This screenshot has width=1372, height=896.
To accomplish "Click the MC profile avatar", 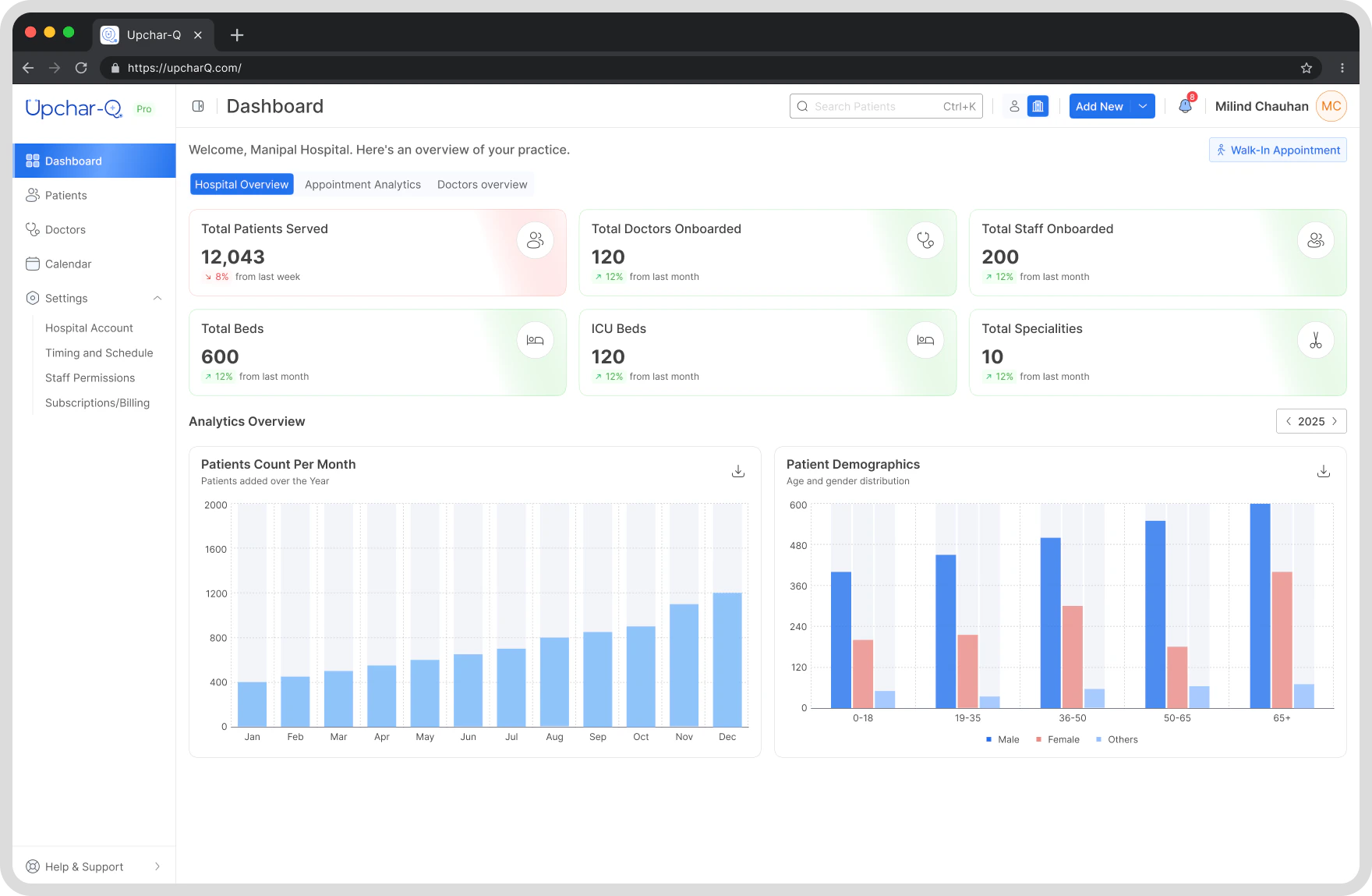I will coord(1331,106).
